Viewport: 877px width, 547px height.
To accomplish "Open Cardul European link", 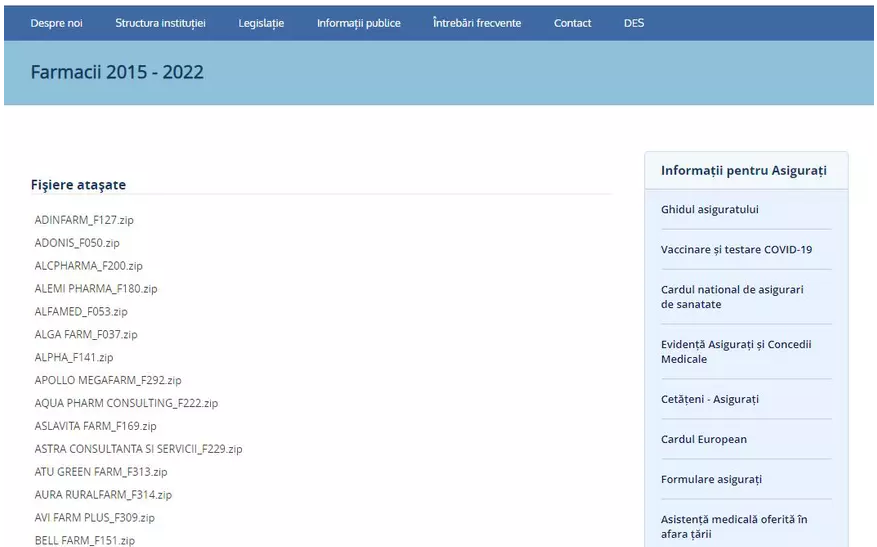I will pyautogui.click(x=704, y=440).
